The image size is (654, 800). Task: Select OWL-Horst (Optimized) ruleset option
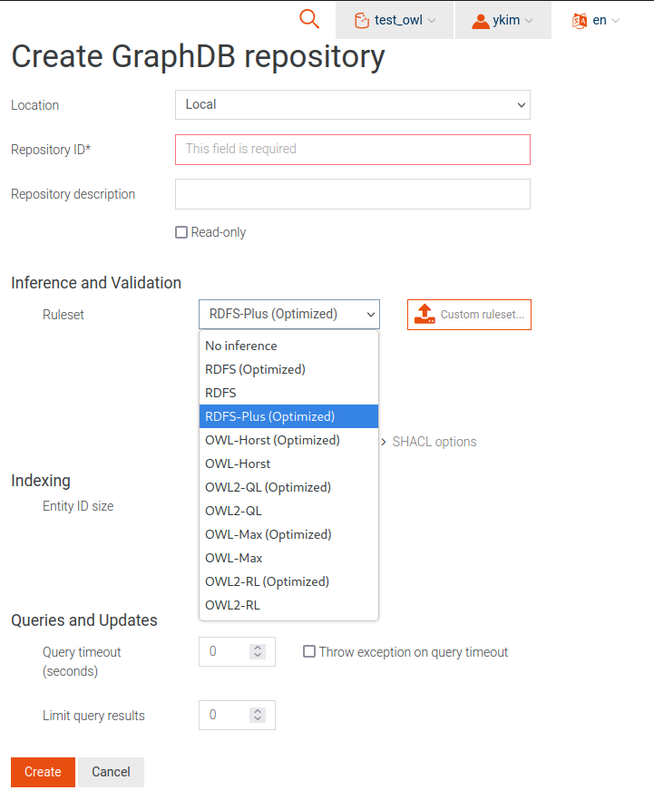pos(272,440)
